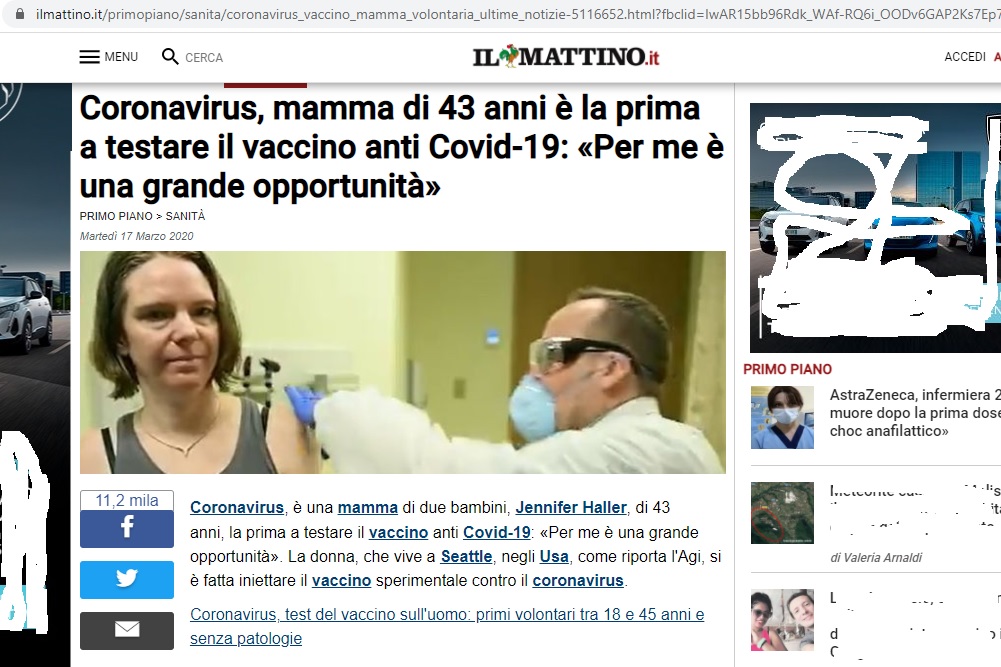Open the SANITÀ breadcrumb section
Viewport: 1001px width, 667px height.
(x=185, y=216)
